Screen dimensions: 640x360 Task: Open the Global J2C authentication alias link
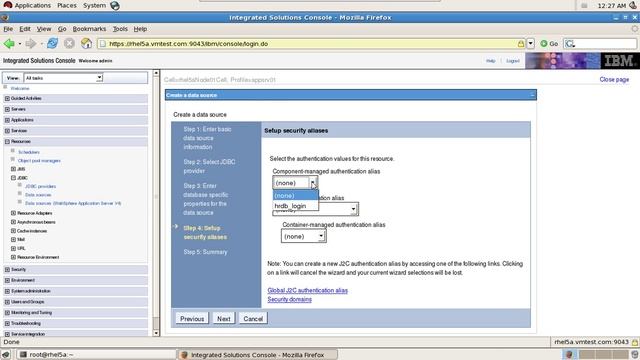[307, 291]
